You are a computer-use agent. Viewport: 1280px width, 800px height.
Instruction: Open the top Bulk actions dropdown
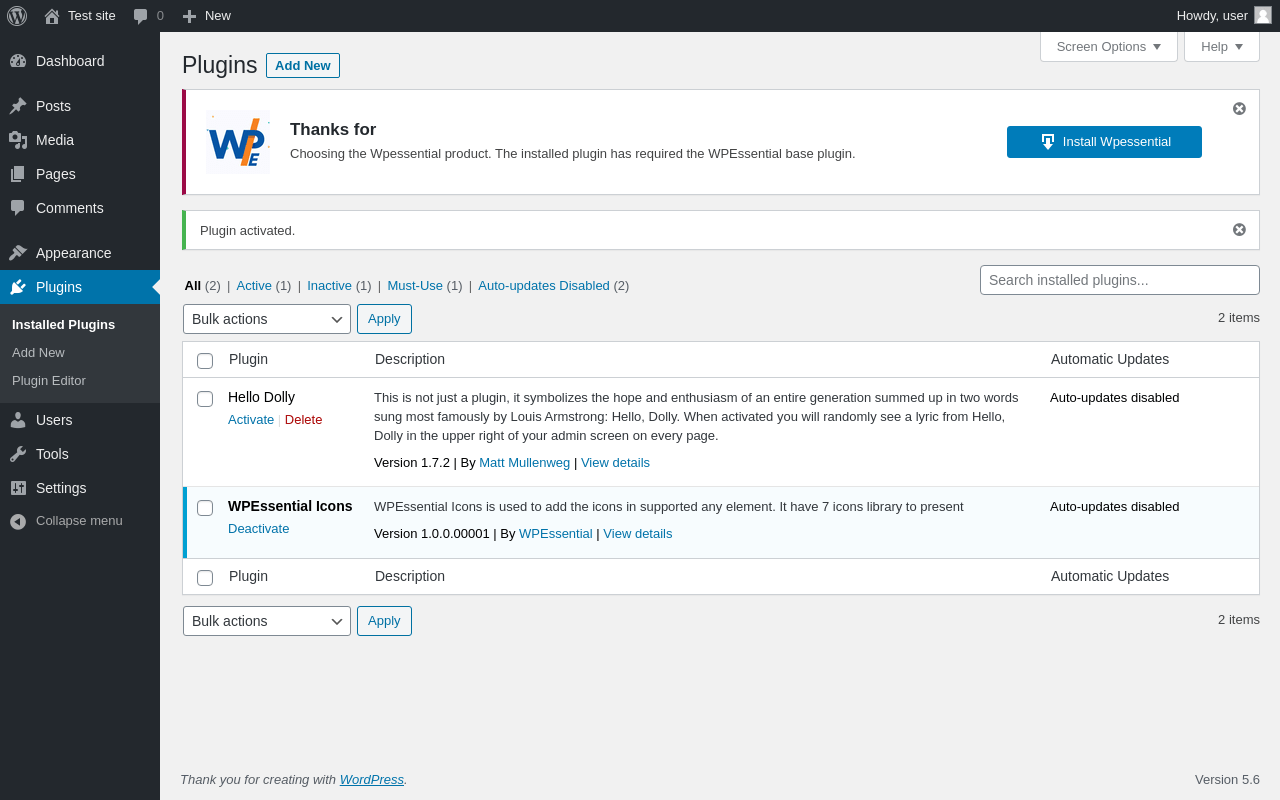[x=267, y=319]
